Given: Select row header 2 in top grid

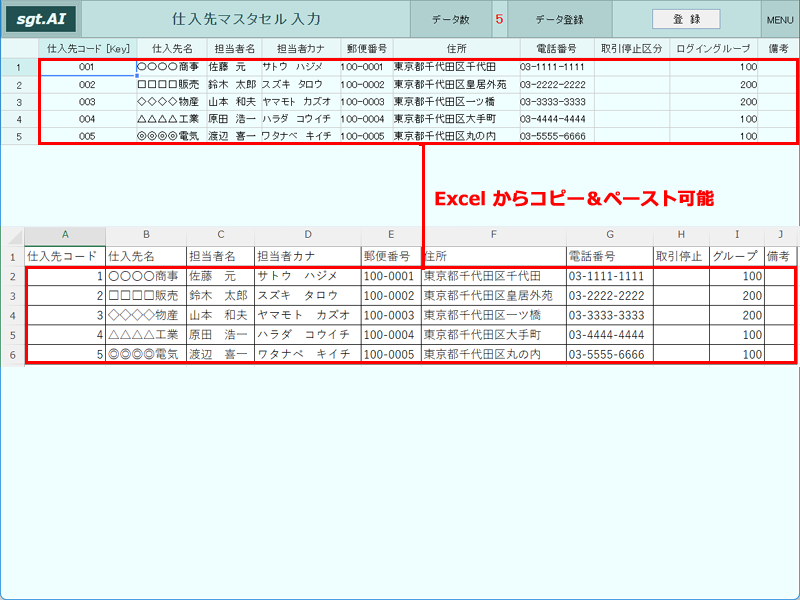Looking at the screenshot, I should click(19, 85).
